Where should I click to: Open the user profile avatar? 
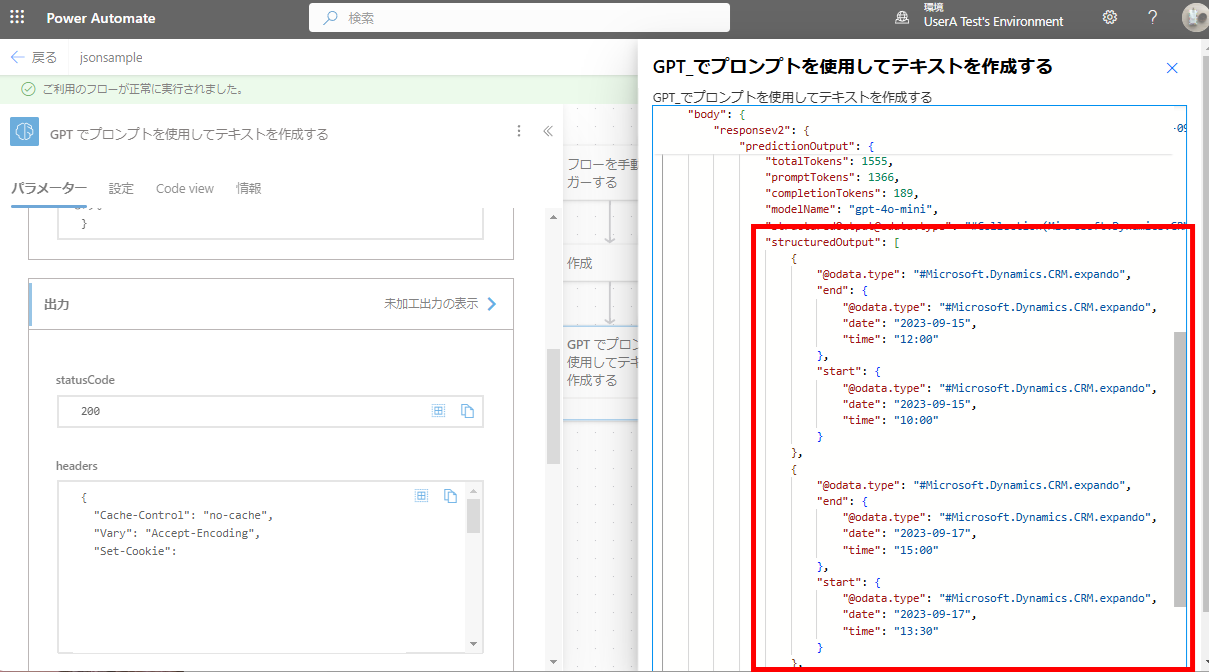click(x=1193, y=17)
